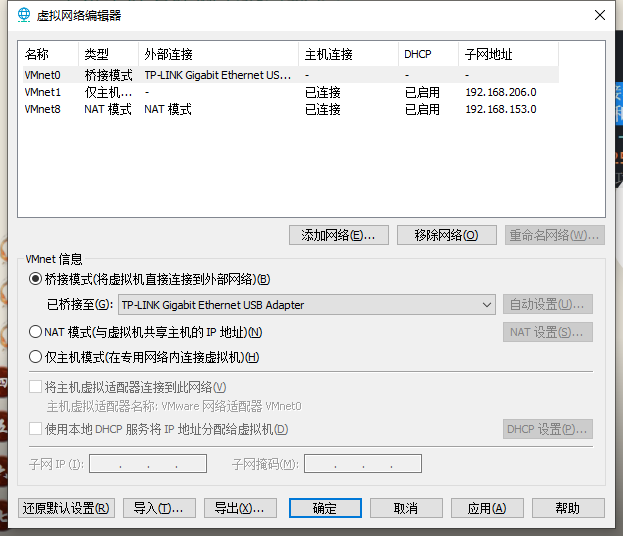The height and width of the screenshot is (536, 623).
Task: Click the 192.168.206.0 subnet address
Action: 501,92
